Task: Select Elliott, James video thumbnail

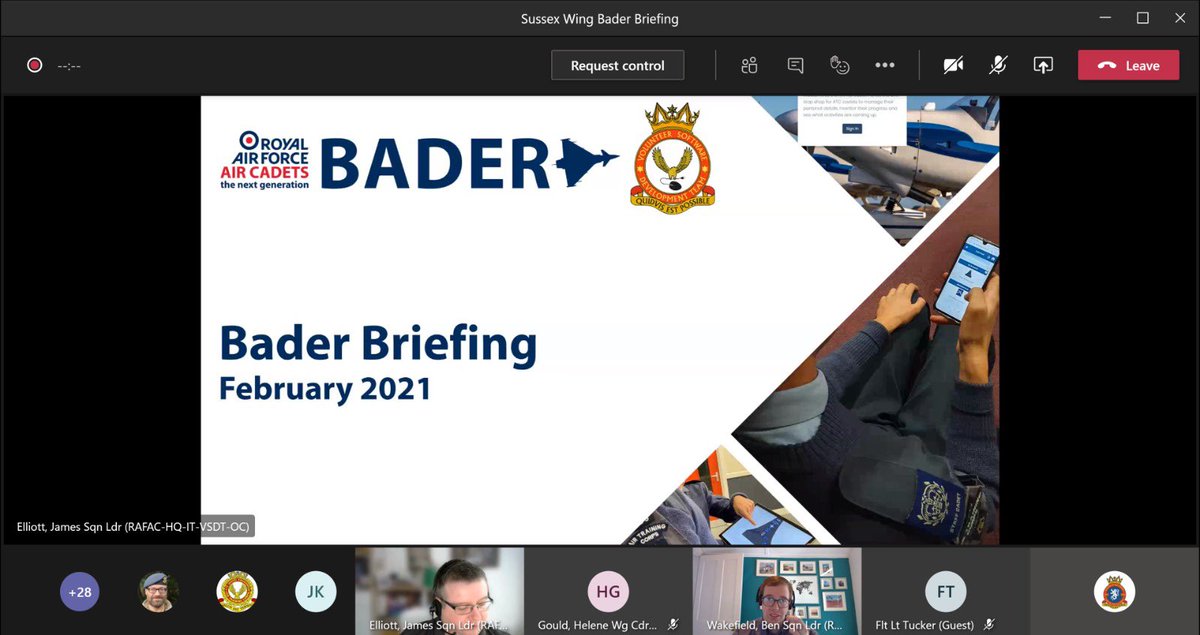Action: tap(439, 590)
